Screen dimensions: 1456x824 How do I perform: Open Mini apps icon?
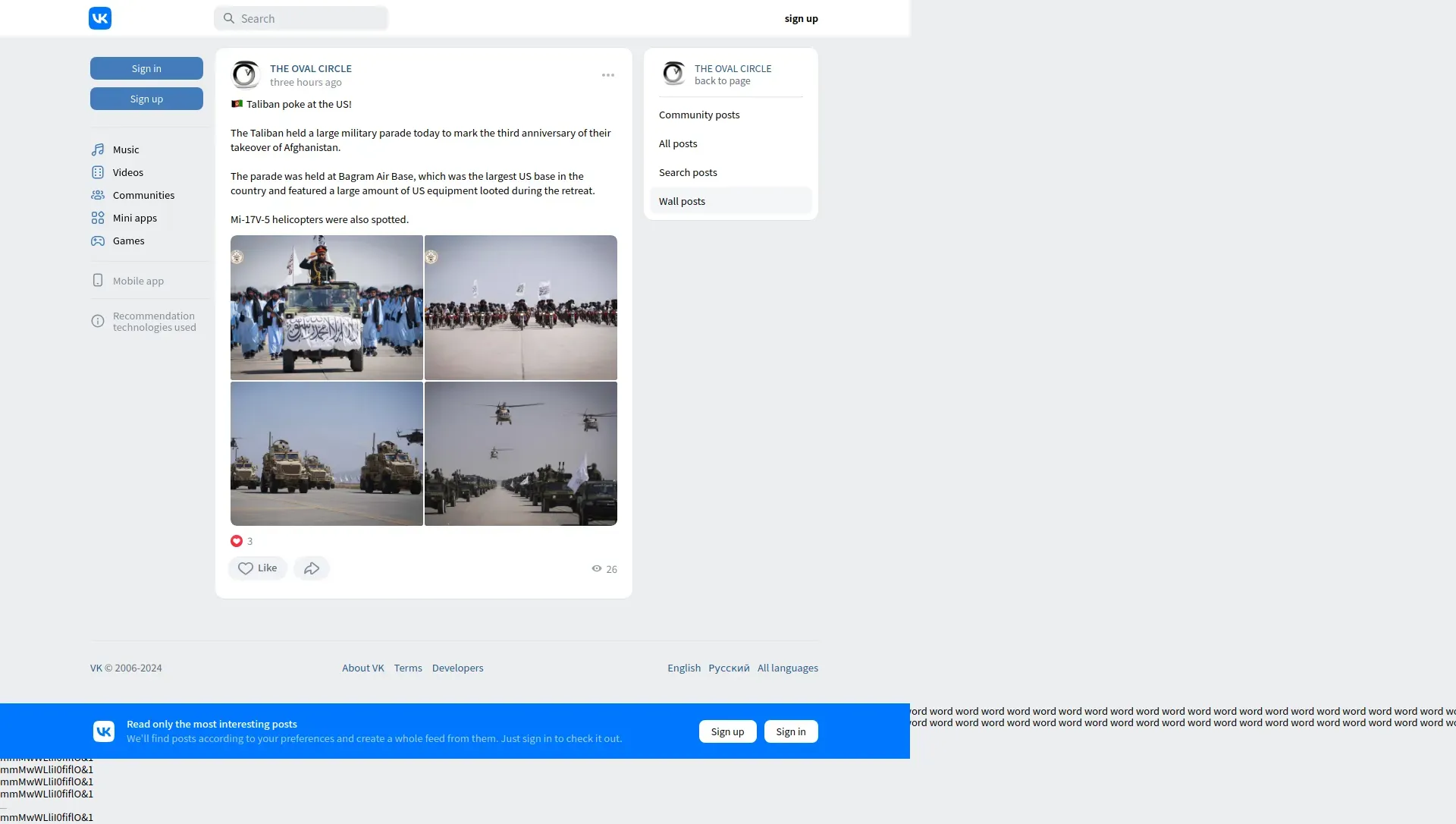tap(98, 218)
